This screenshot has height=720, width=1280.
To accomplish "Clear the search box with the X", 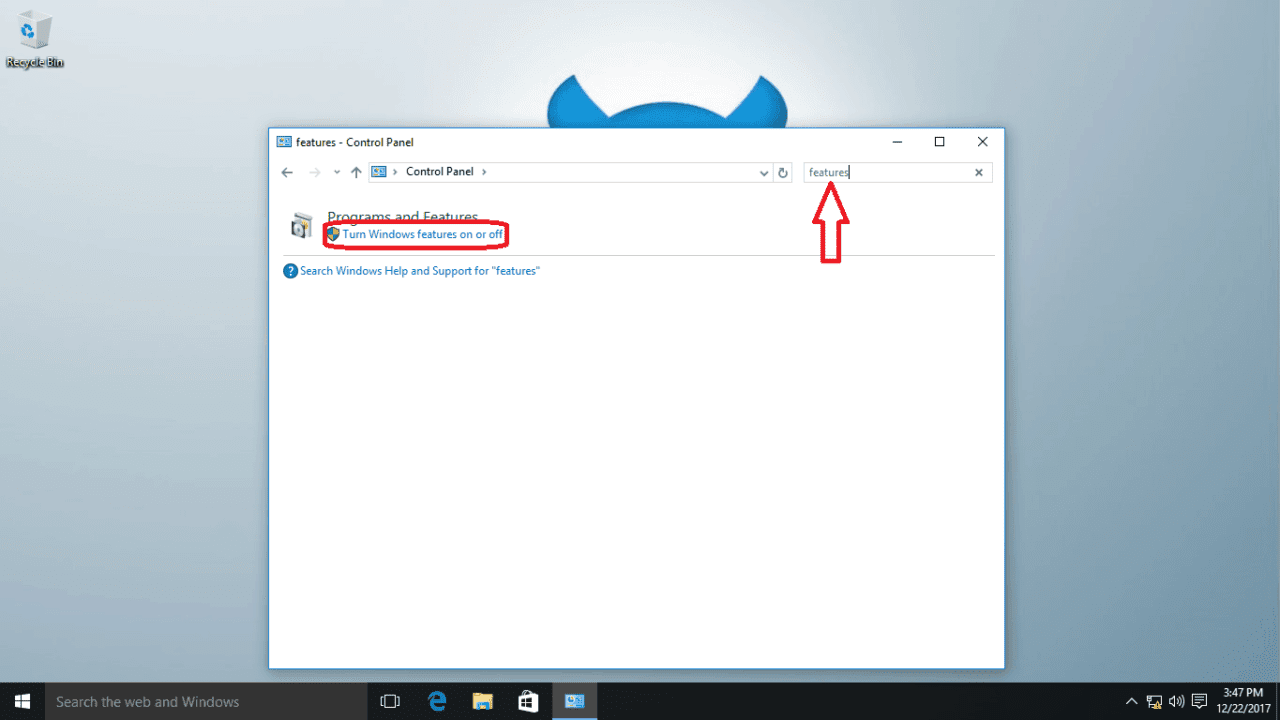I will [978, 172].
